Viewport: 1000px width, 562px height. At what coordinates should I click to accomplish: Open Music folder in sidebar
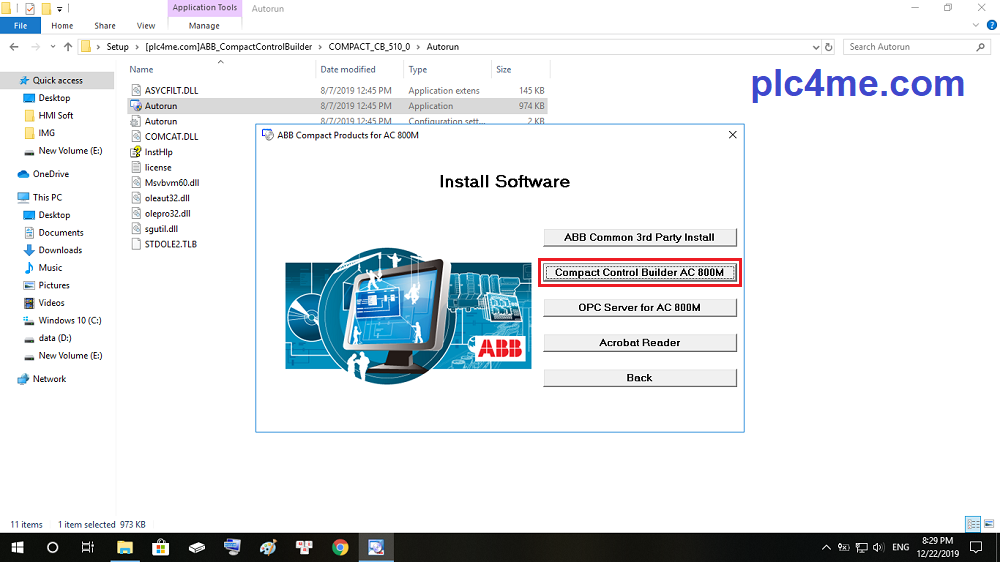tap(50, 267)
